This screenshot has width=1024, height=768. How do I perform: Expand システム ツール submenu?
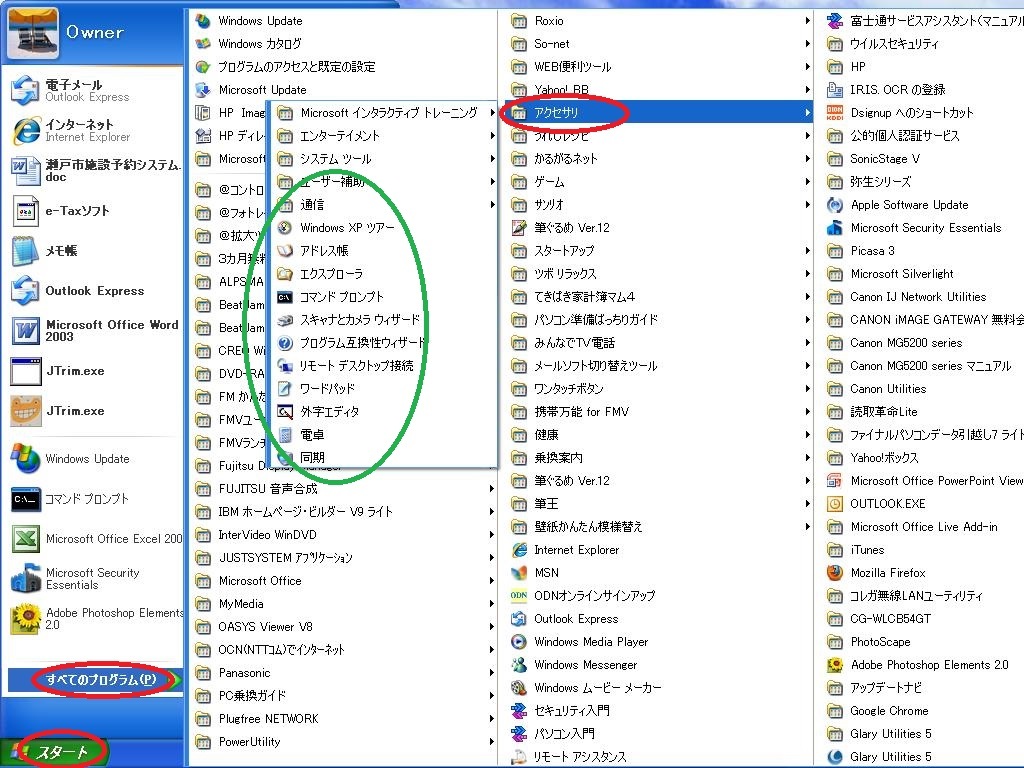click(x=492, y=159)
